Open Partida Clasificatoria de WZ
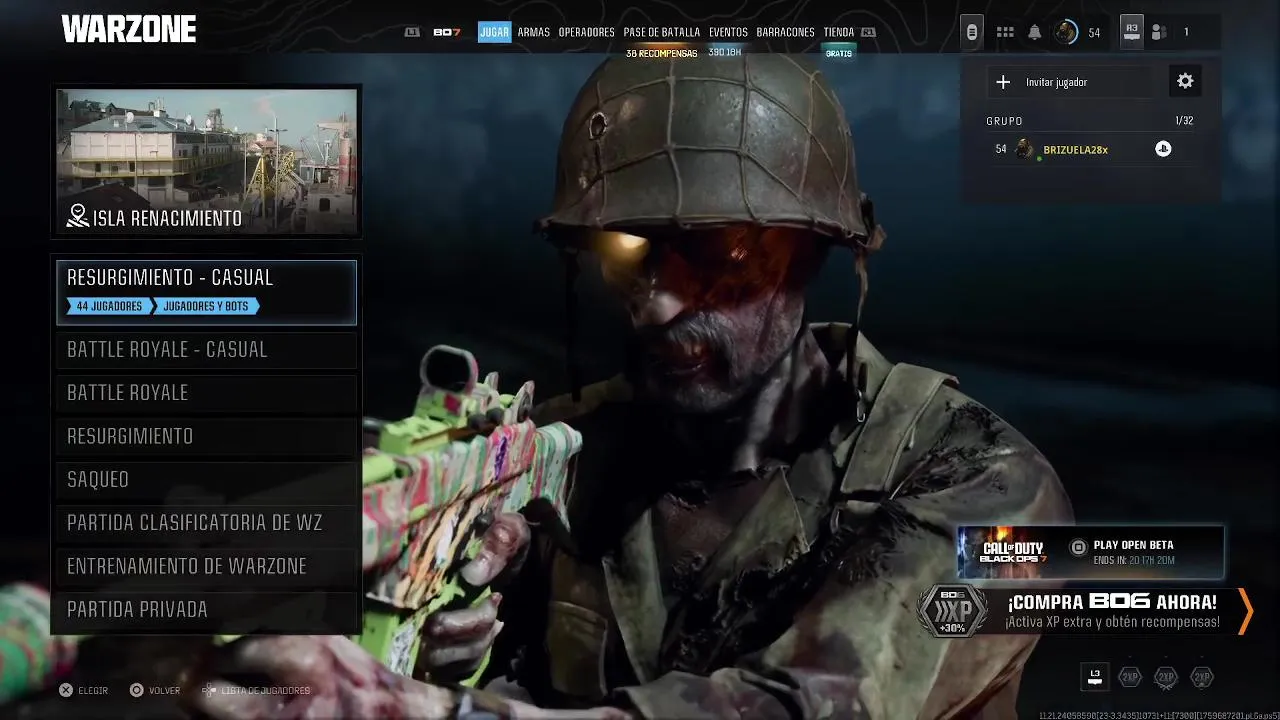Image resolution: width=1280 pixels, height=720 pixels. (207, 523)
